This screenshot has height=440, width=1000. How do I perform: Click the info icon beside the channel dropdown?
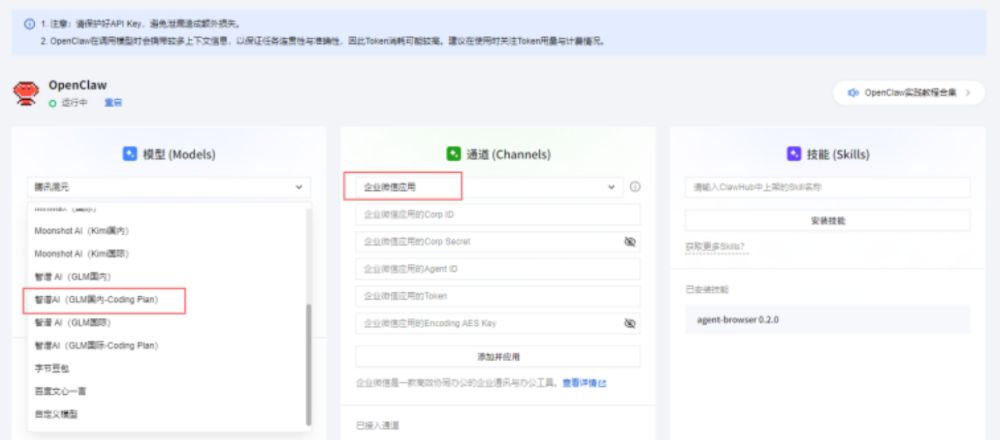pos(635,187)
